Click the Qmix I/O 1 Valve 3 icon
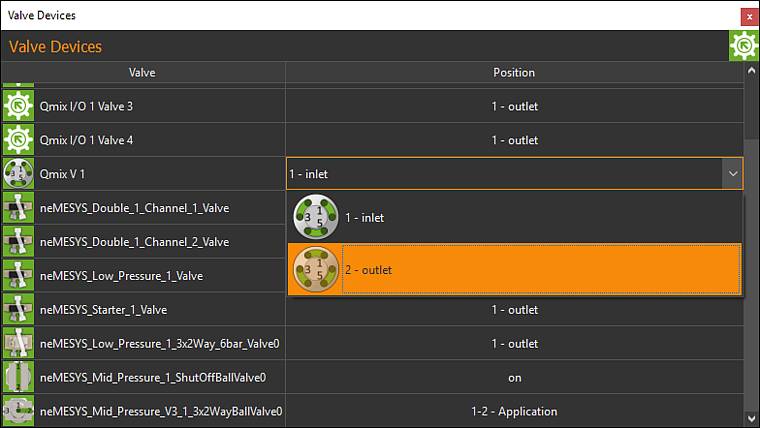 click(x=18, y=106)
